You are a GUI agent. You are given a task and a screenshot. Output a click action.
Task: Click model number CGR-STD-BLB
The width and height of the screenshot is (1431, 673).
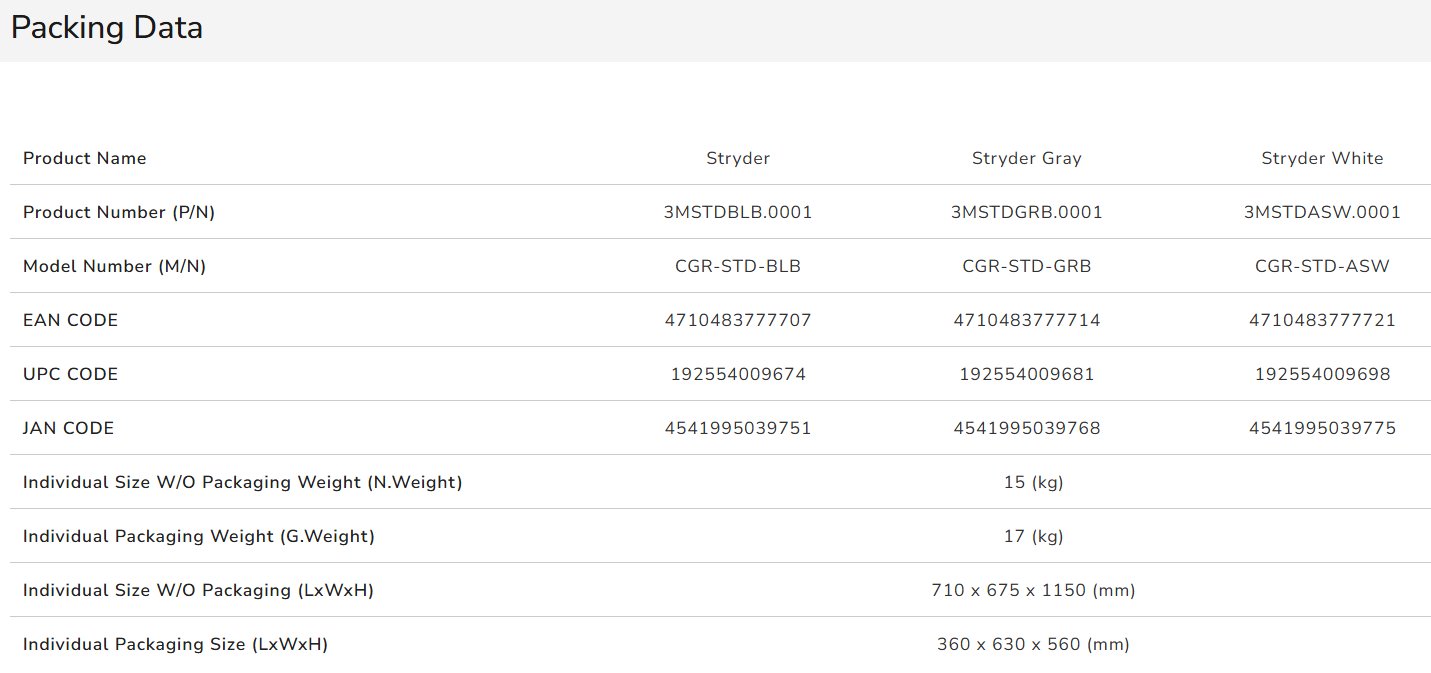coord(738,266)
